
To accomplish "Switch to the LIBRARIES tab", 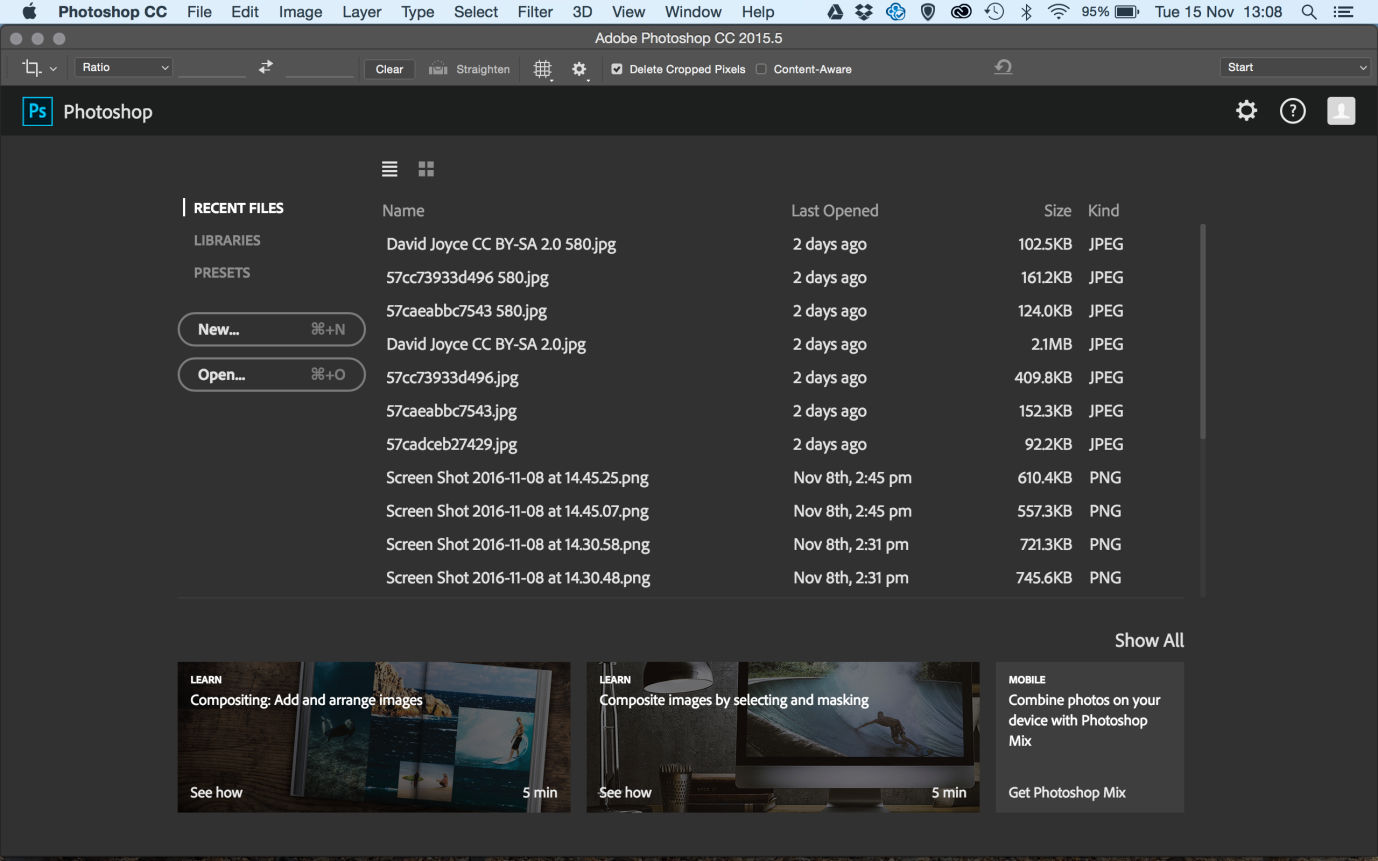I will 227,240.
